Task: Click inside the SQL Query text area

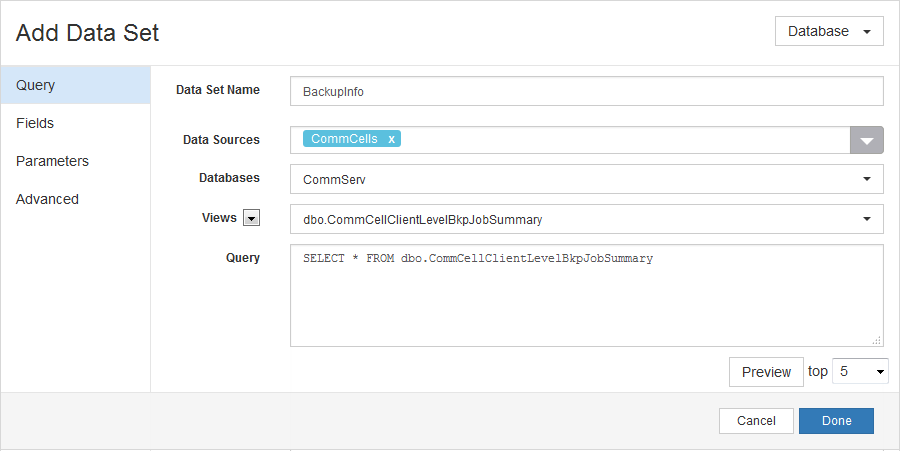Action: click(x=586, y=300)
